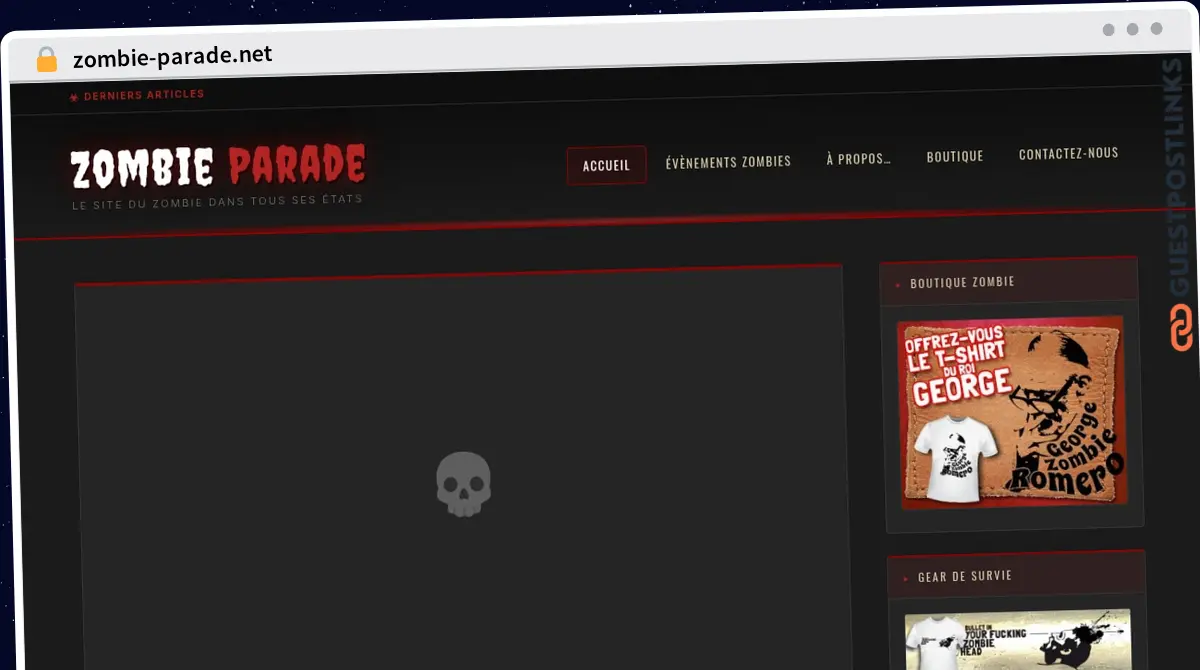Click the orange chain-link Guestpostlinks icon
This screenshot has height=670, width=1200.
pyautogui.click(x=1181, y=329)
